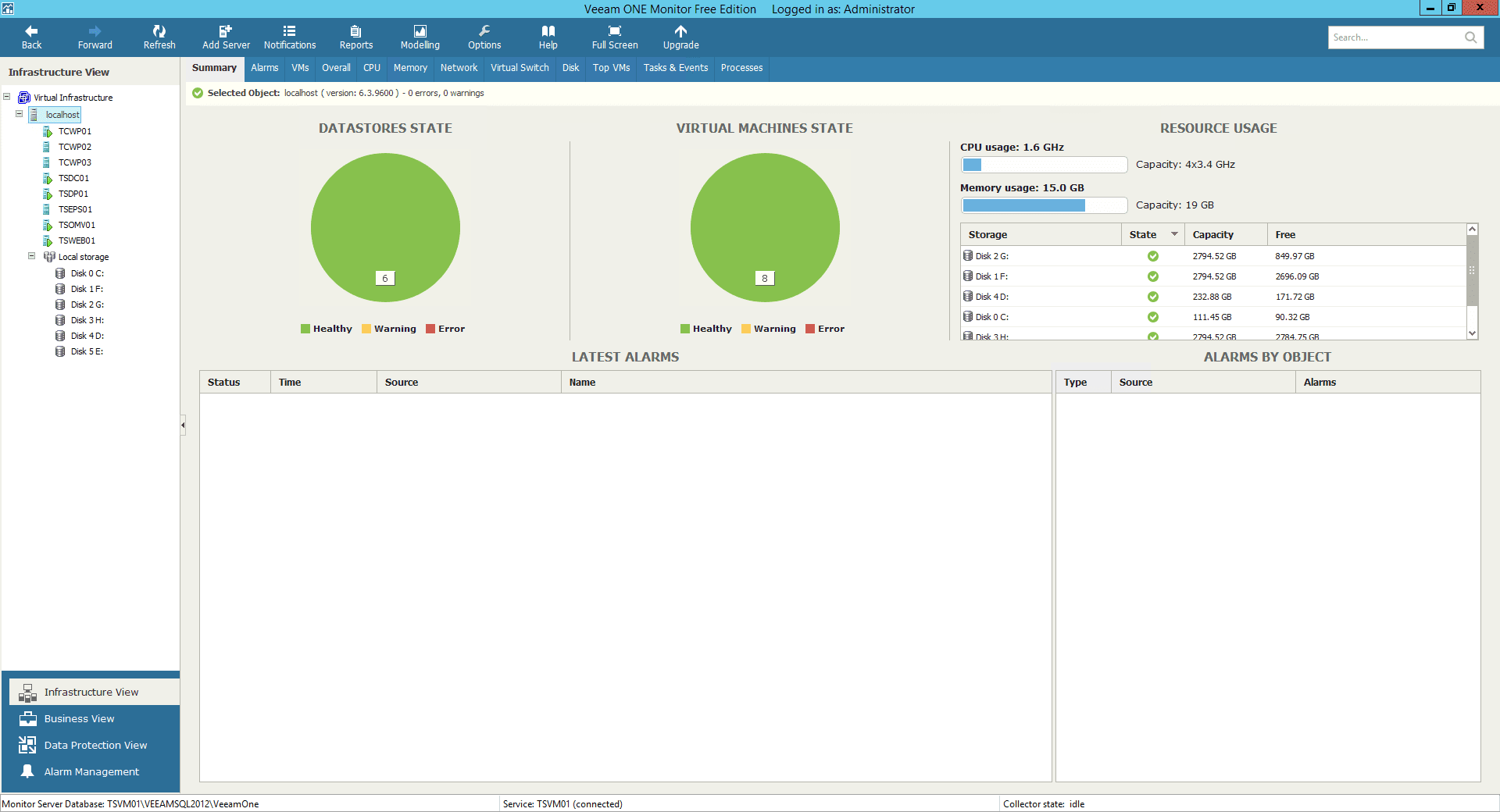Open Options wrench icon
Viewport: 1500px width, 812px height.
pyautogui.click(x=484, y=31)
